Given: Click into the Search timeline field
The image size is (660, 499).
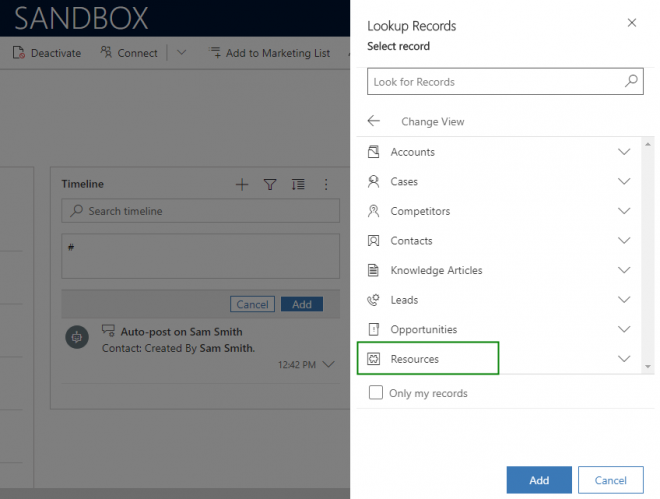Looking at the screenshot, I should [200, 211].
